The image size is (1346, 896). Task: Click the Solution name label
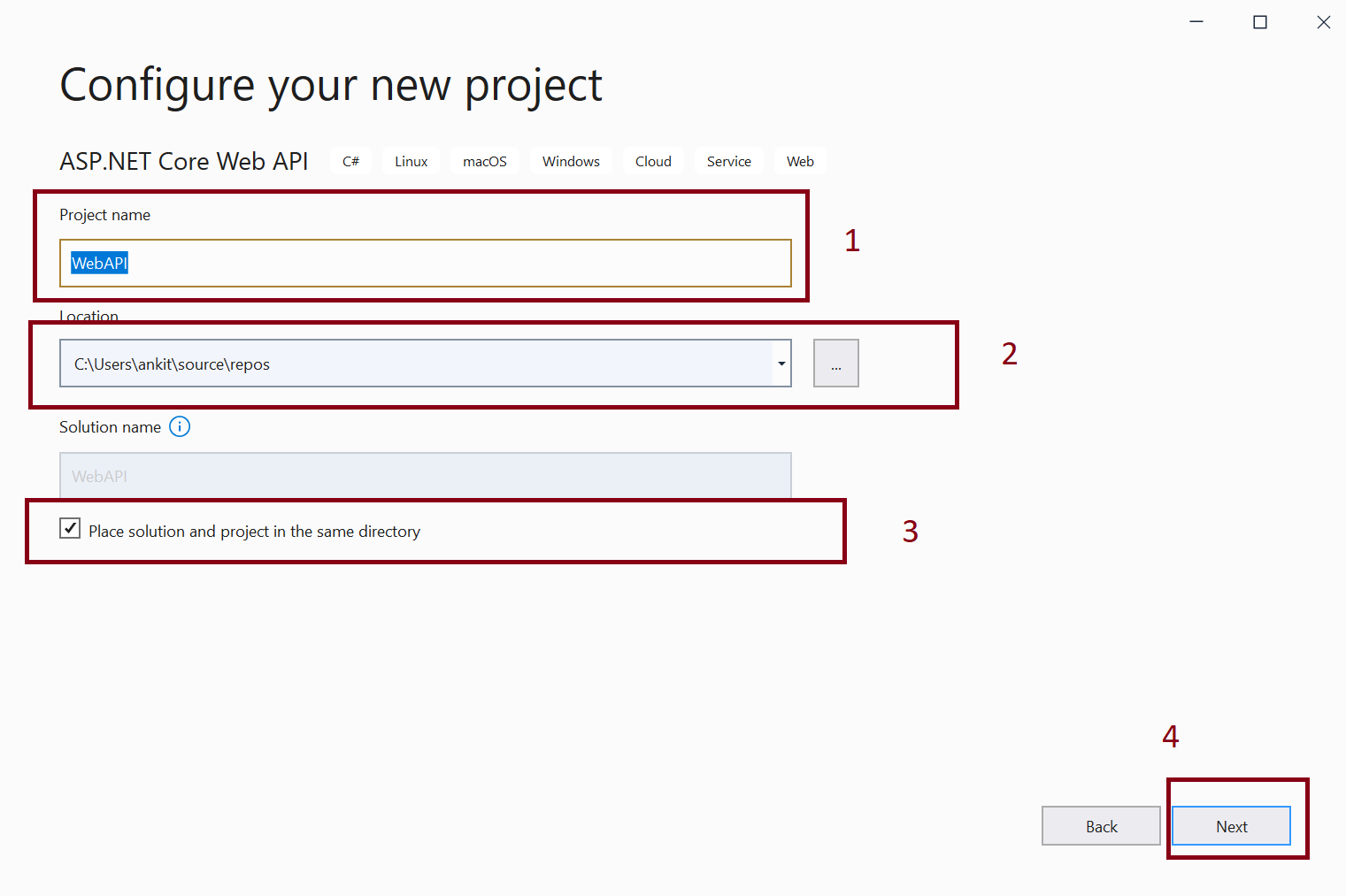point(110,427)
